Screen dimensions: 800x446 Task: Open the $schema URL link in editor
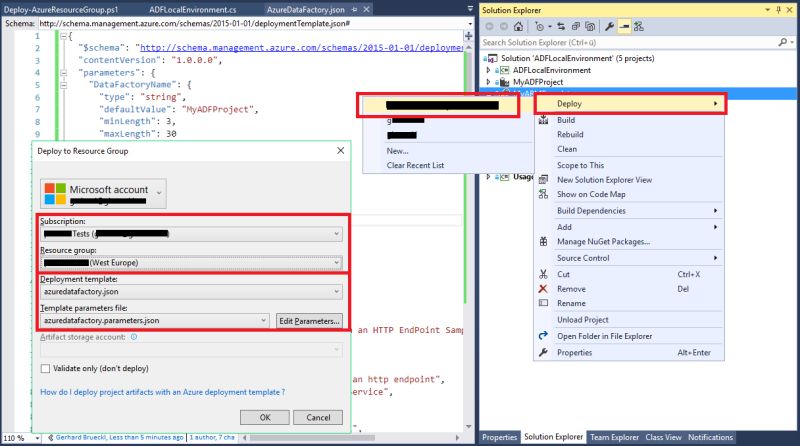tap(302, 47)
